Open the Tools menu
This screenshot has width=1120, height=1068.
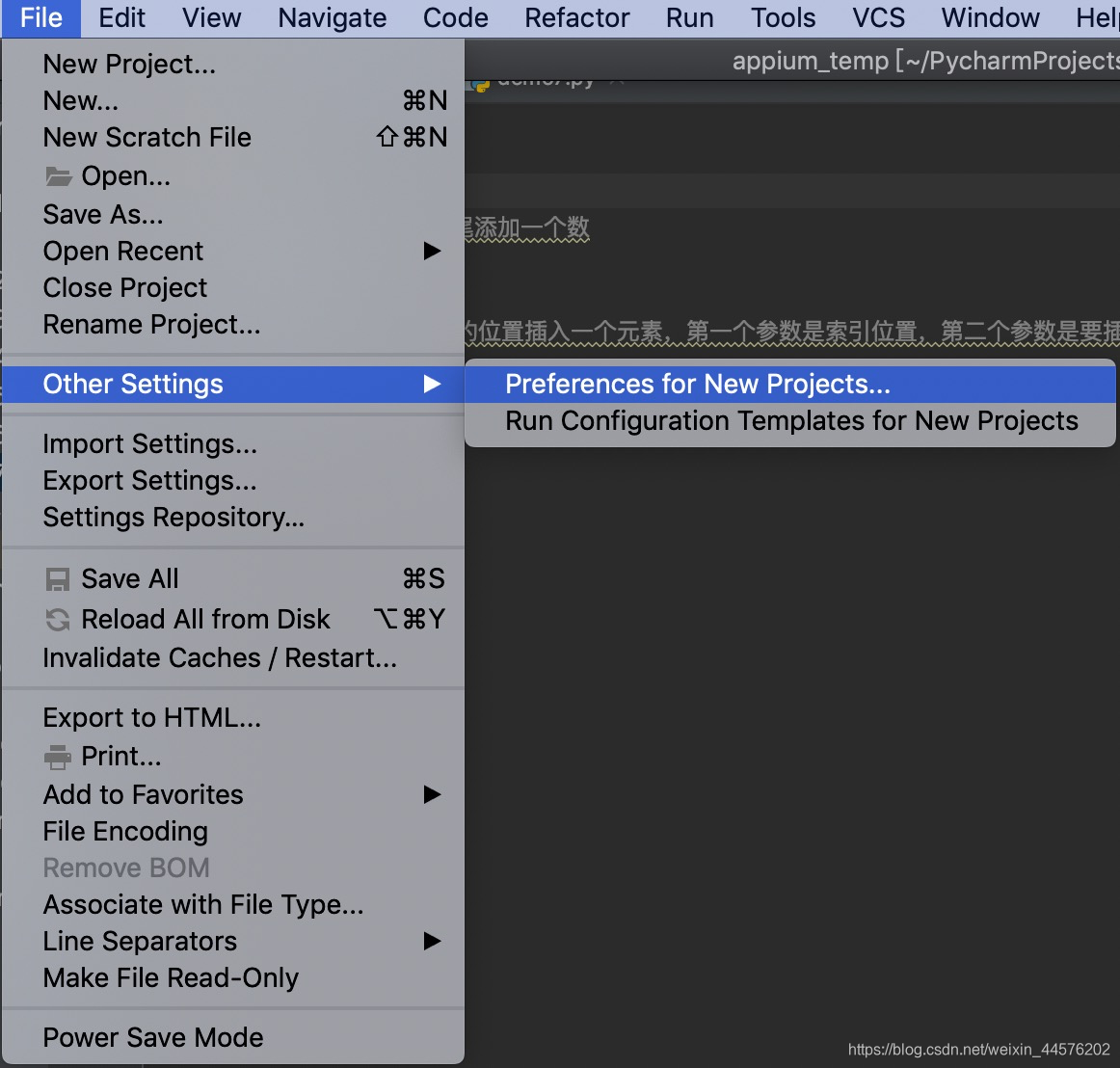783,18
